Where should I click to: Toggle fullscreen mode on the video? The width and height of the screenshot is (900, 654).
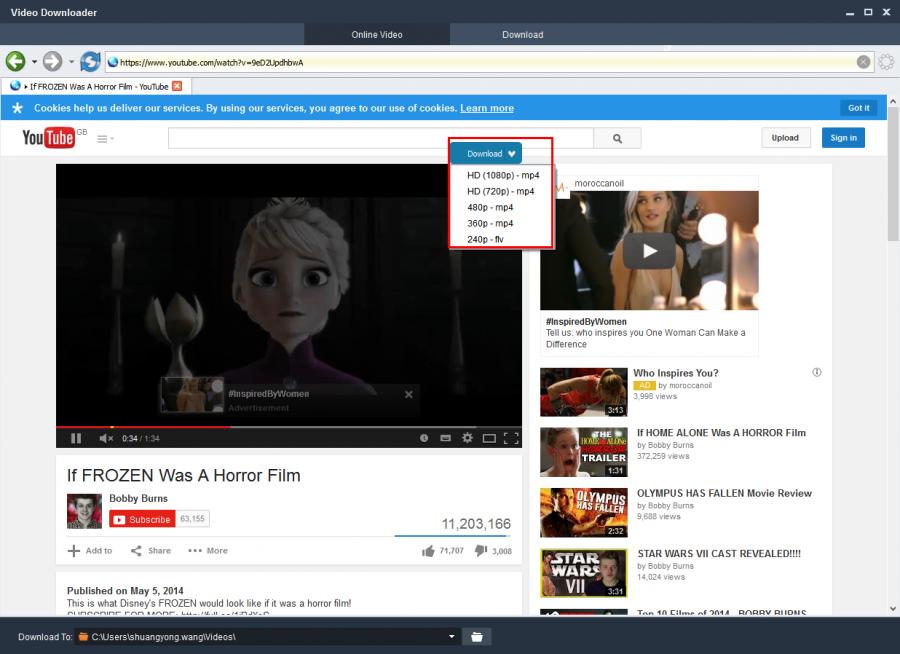click(x=511, y=438)
